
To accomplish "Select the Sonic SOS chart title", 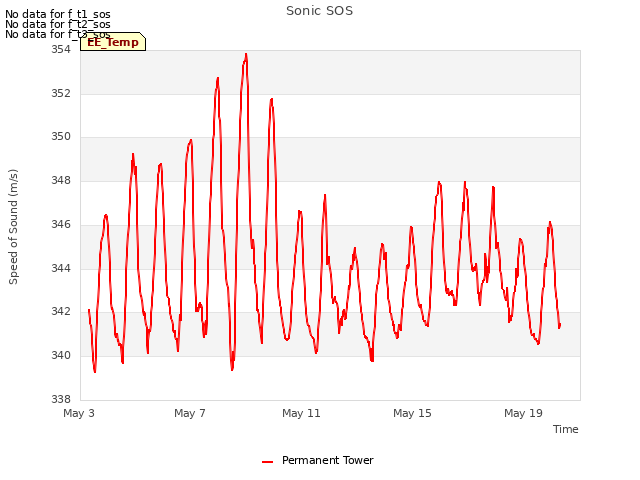I will point(319,11).
